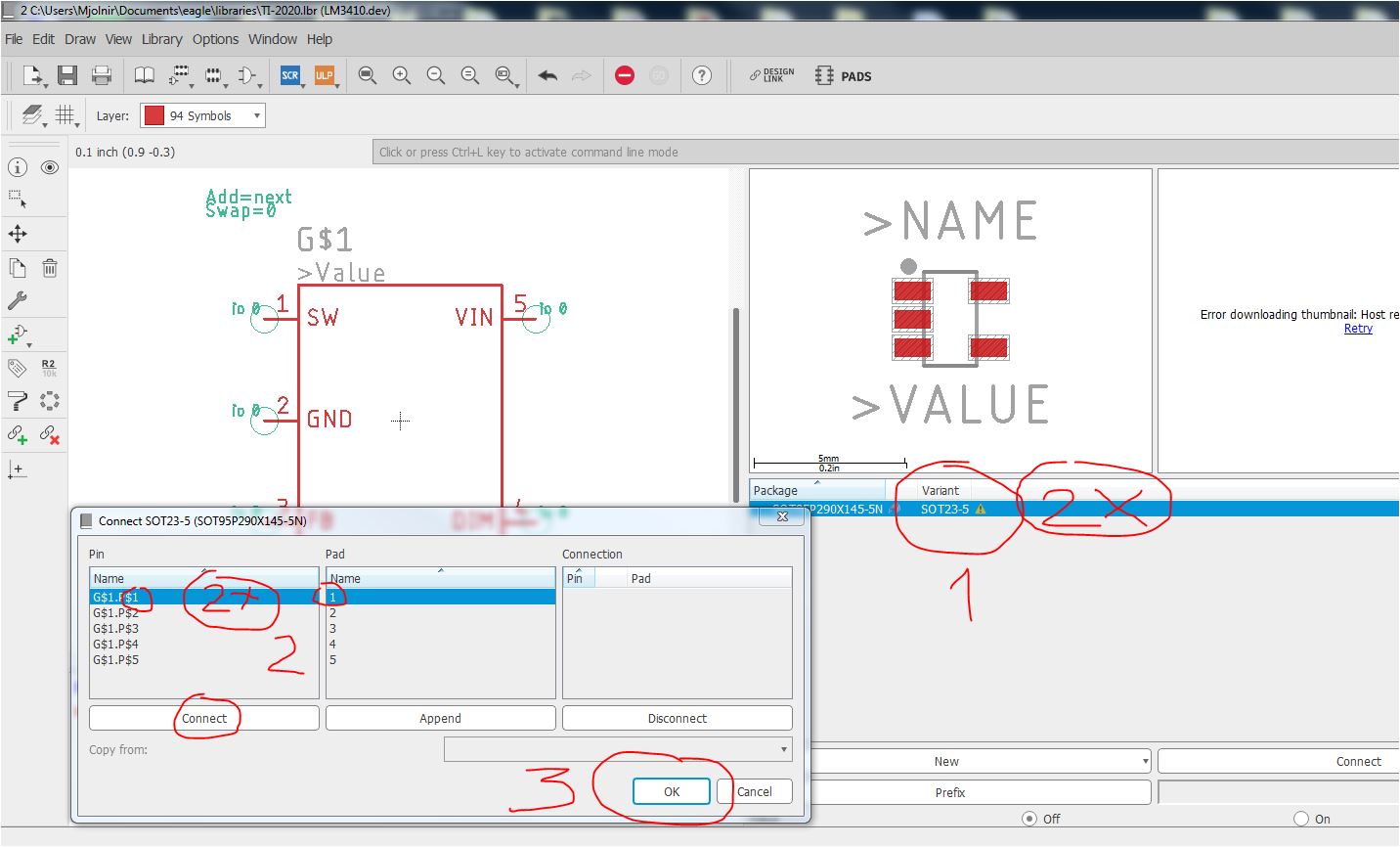
Task: Open the File menu
Action: 14,39
